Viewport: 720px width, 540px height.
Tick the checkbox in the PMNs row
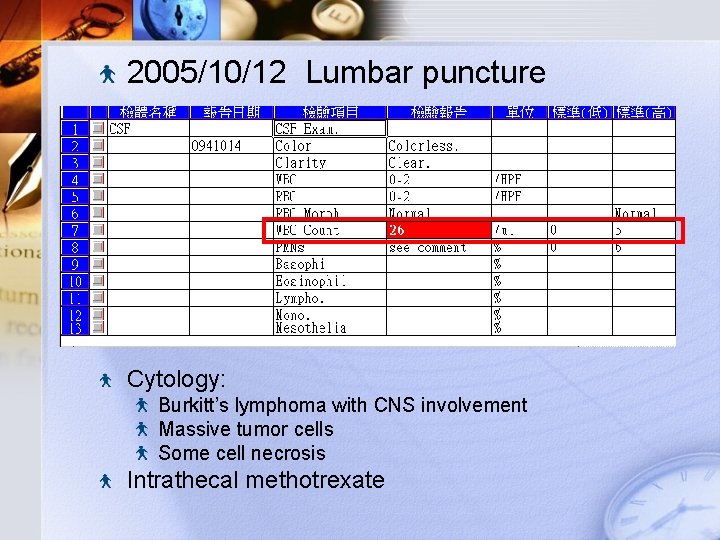98,247
